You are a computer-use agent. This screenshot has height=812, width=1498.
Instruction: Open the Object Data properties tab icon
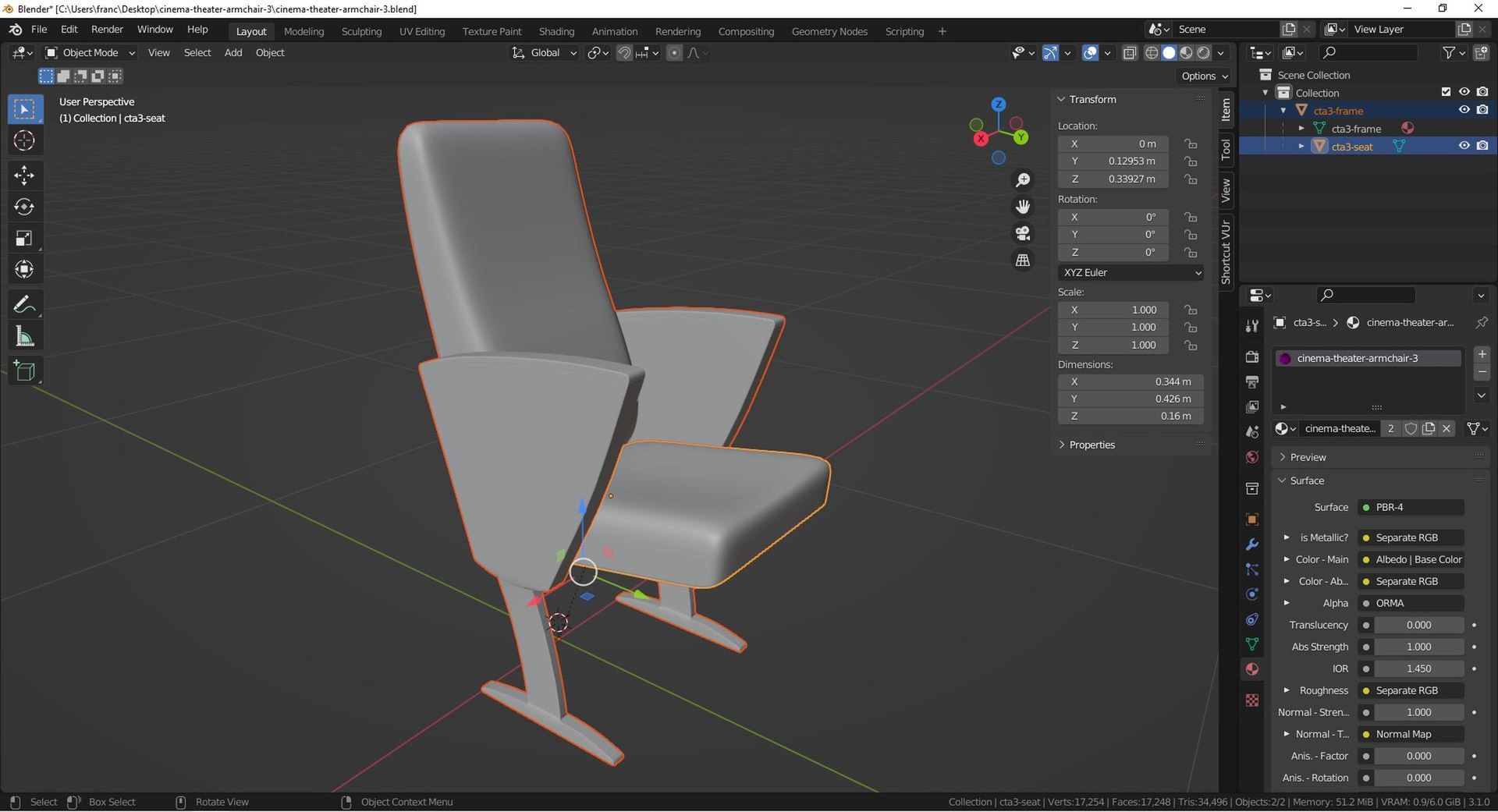click(x=1252, y=644)
